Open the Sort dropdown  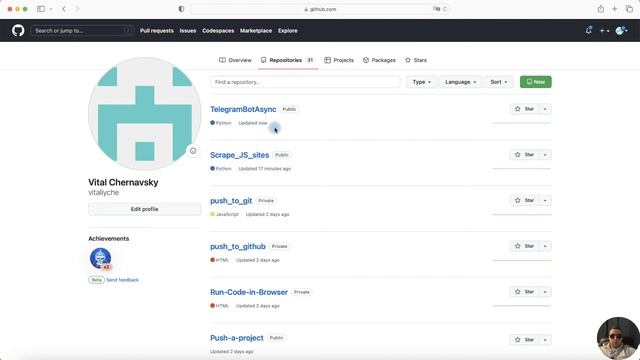click(x=499, y=82)
